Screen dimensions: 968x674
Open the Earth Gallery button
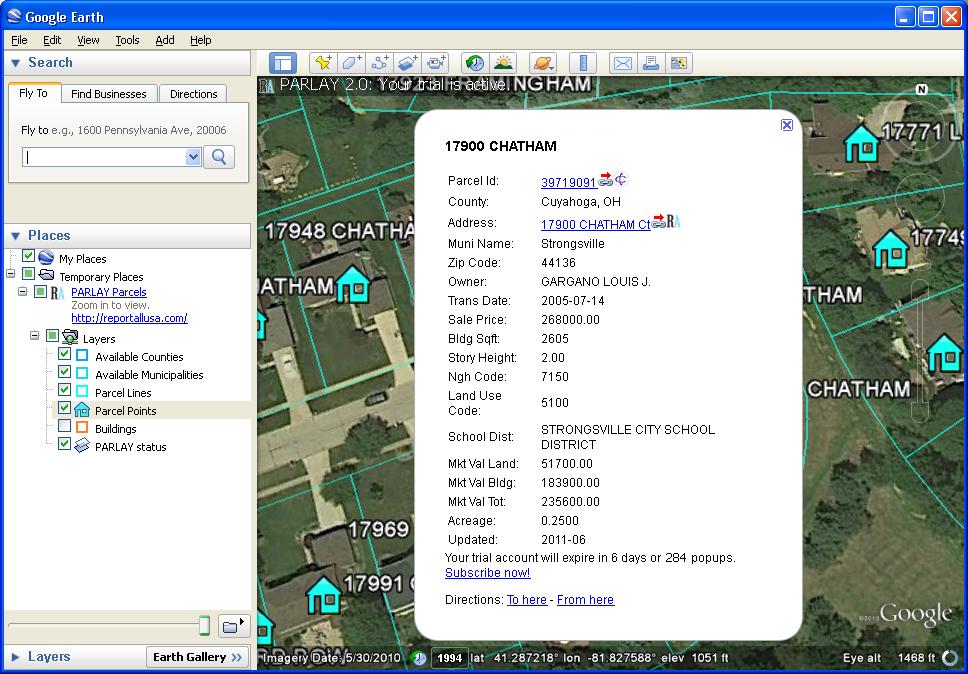[x=197, y=657]
